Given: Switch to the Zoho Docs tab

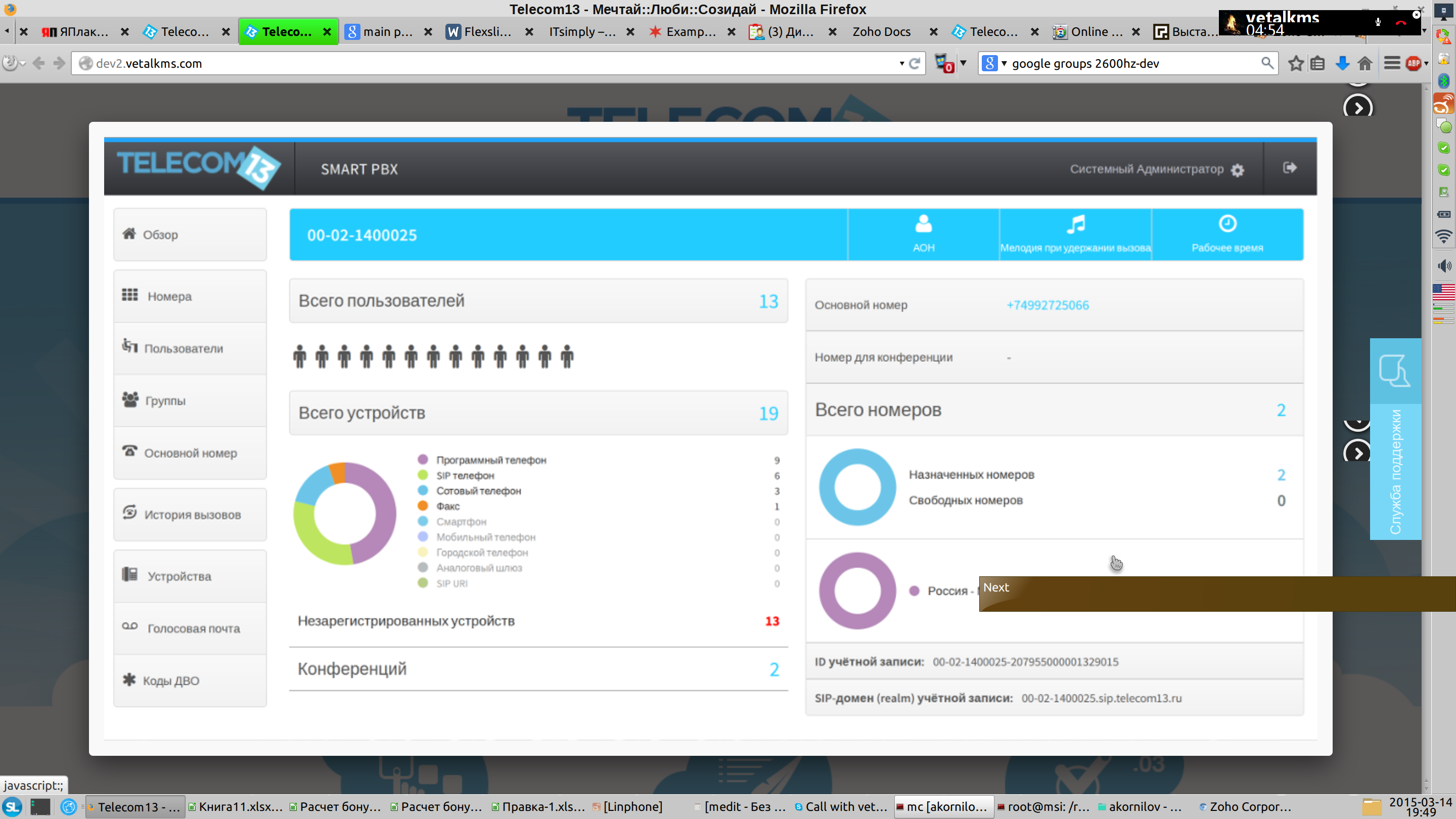Looking at the screenshot, I should click(881, 32).
